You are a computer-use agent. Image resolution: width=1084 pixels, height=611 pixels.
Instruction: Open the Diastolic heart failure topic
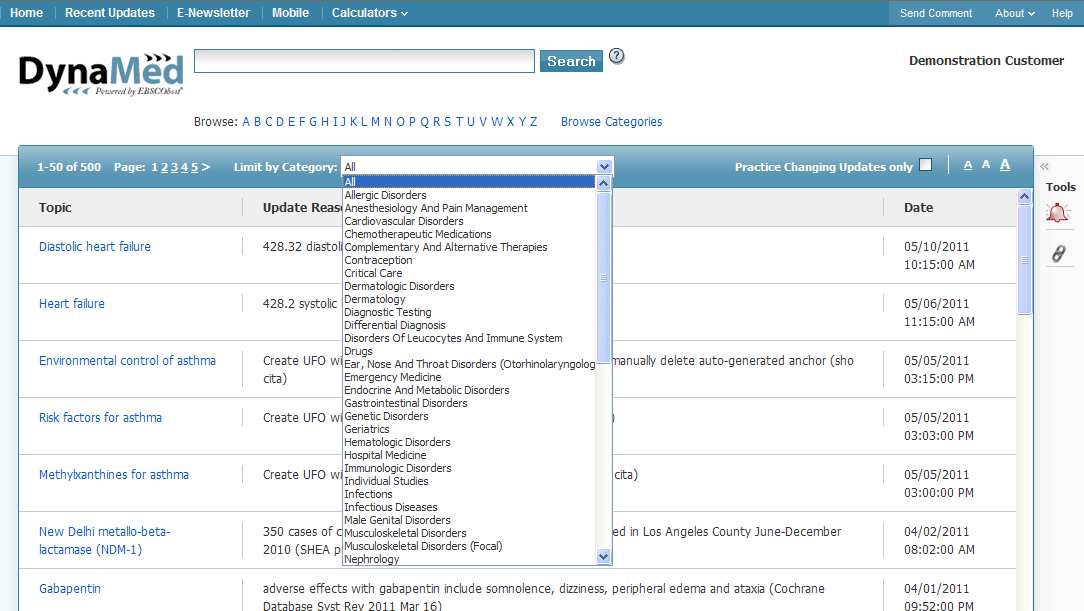point(95,247)
